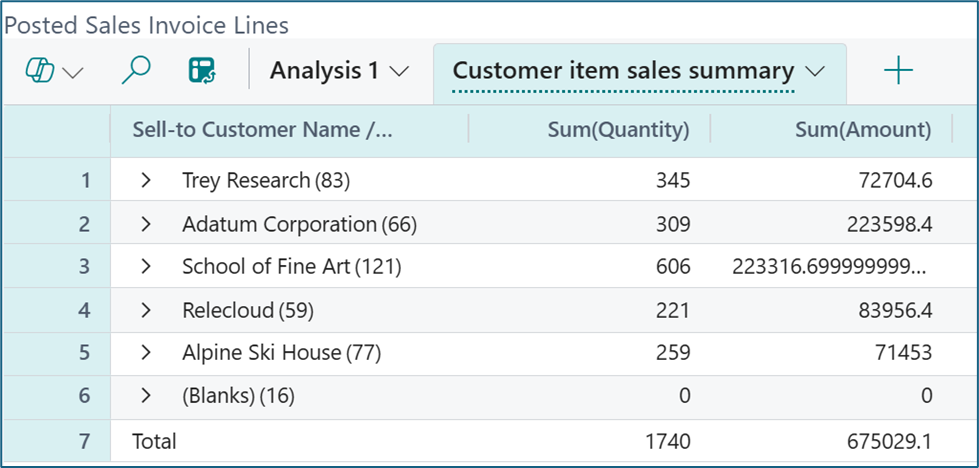Select row number 3 header cell
Viewport: 979px width, 468px height.
coord(84,267)
